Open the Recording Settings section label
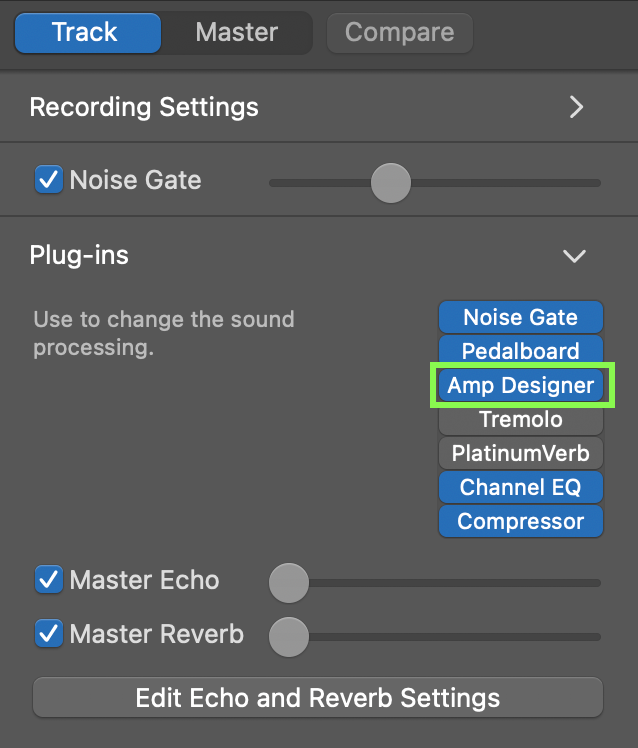This screenshot has width=638, height=748. point(144,107)
